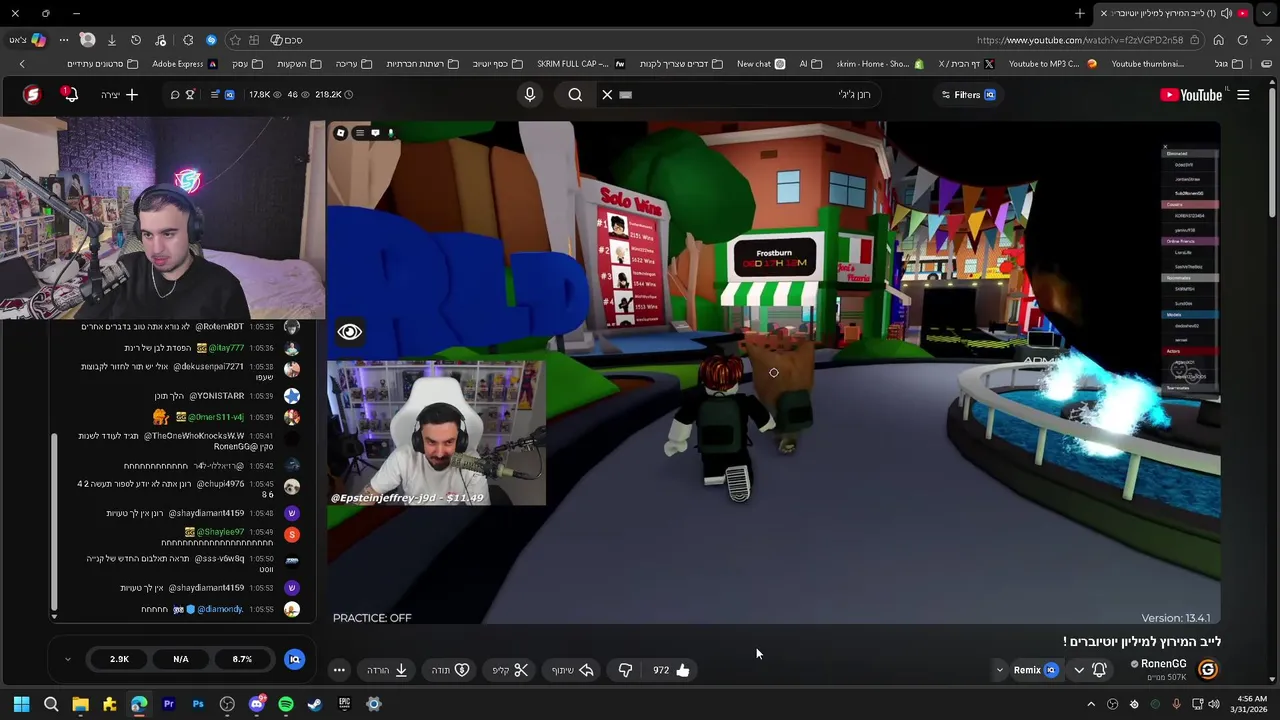Image resolution: width=1280 pixels, height=720 pixels.
Task: Open the New chat bookmark
Action: click(761, 64)
